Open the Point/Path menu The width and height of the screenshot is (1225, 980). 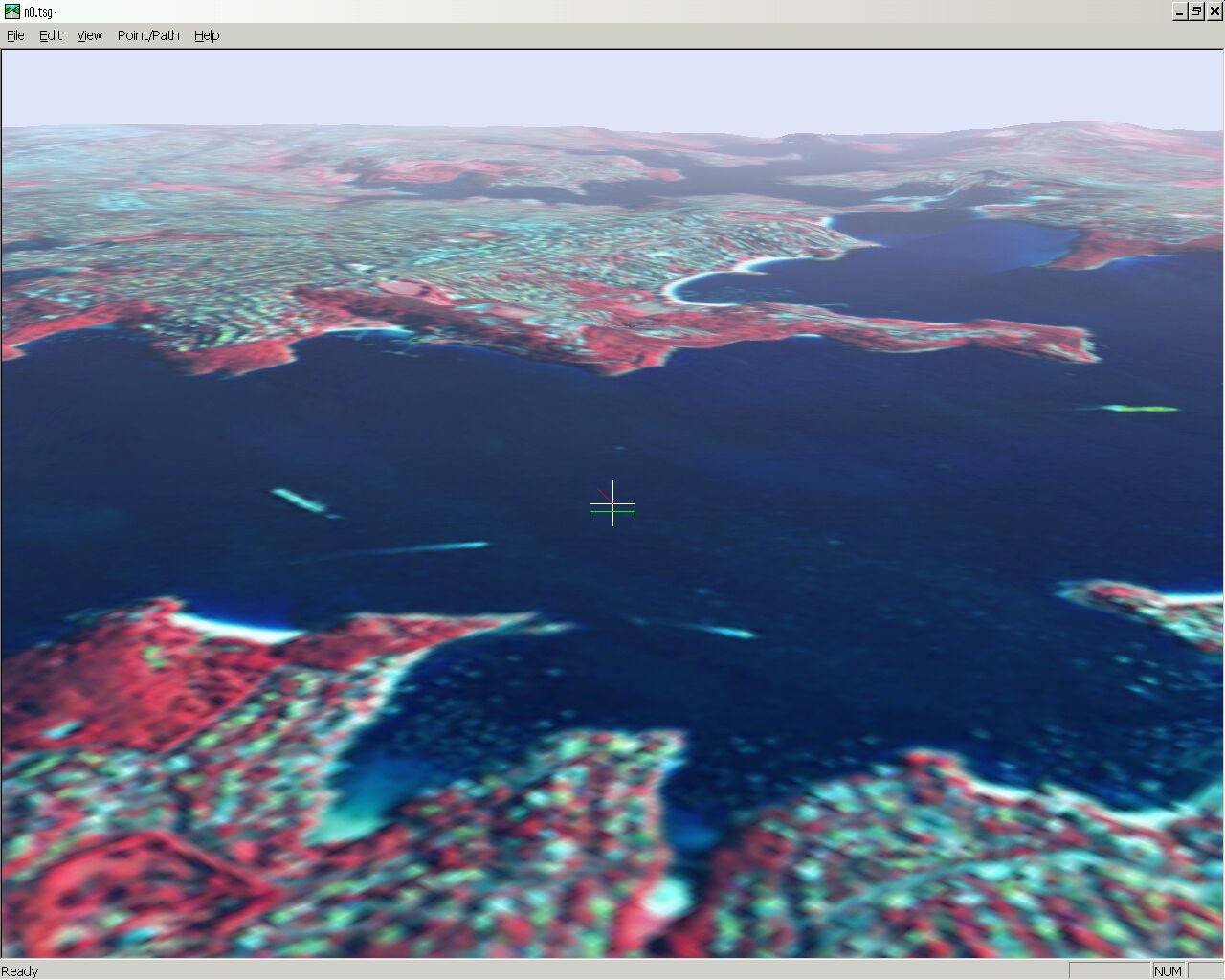click(x=148, y=35)
